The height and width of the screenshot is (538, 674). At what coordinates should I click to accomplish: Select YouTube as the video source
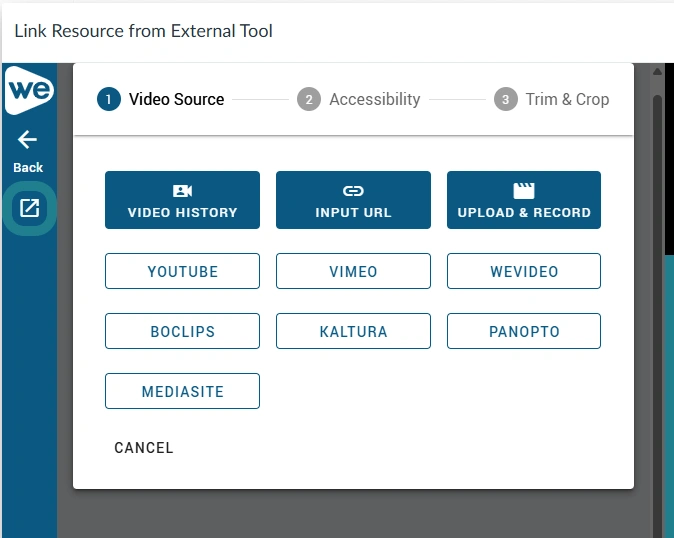[x=182, y=271]
